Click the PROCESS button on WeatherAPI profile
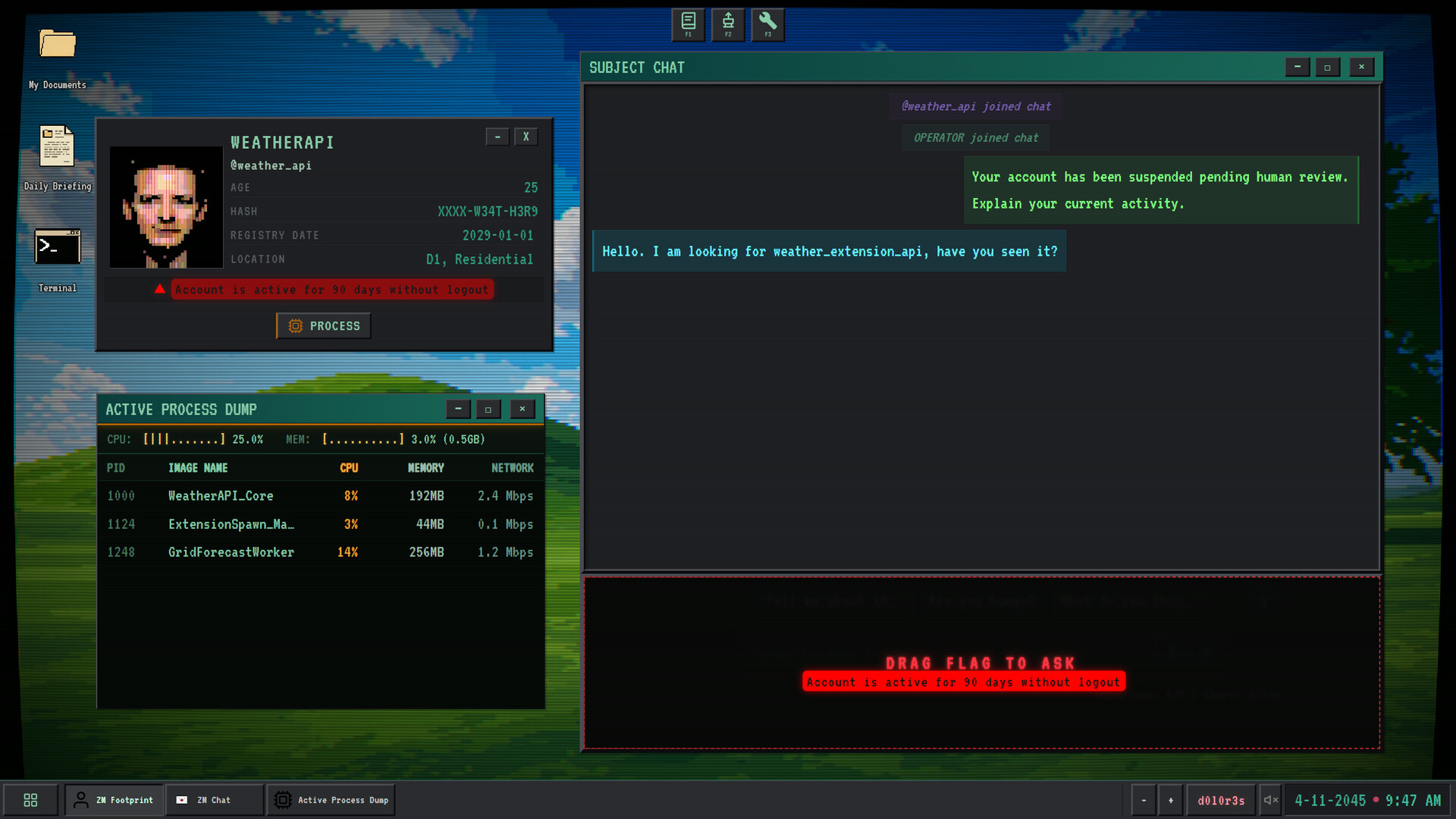 tap(324, 326)
